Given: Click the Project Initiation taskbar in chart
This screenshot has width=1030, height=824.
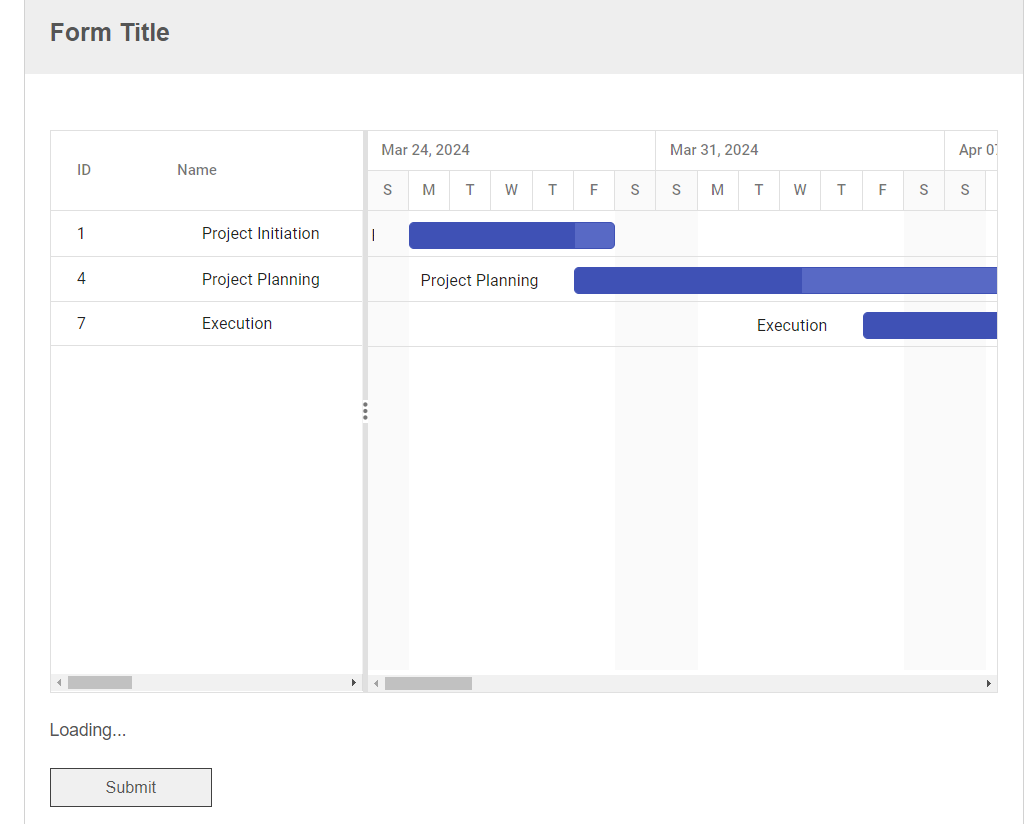Looking at the screenshot, I should [x=511, y=235].
